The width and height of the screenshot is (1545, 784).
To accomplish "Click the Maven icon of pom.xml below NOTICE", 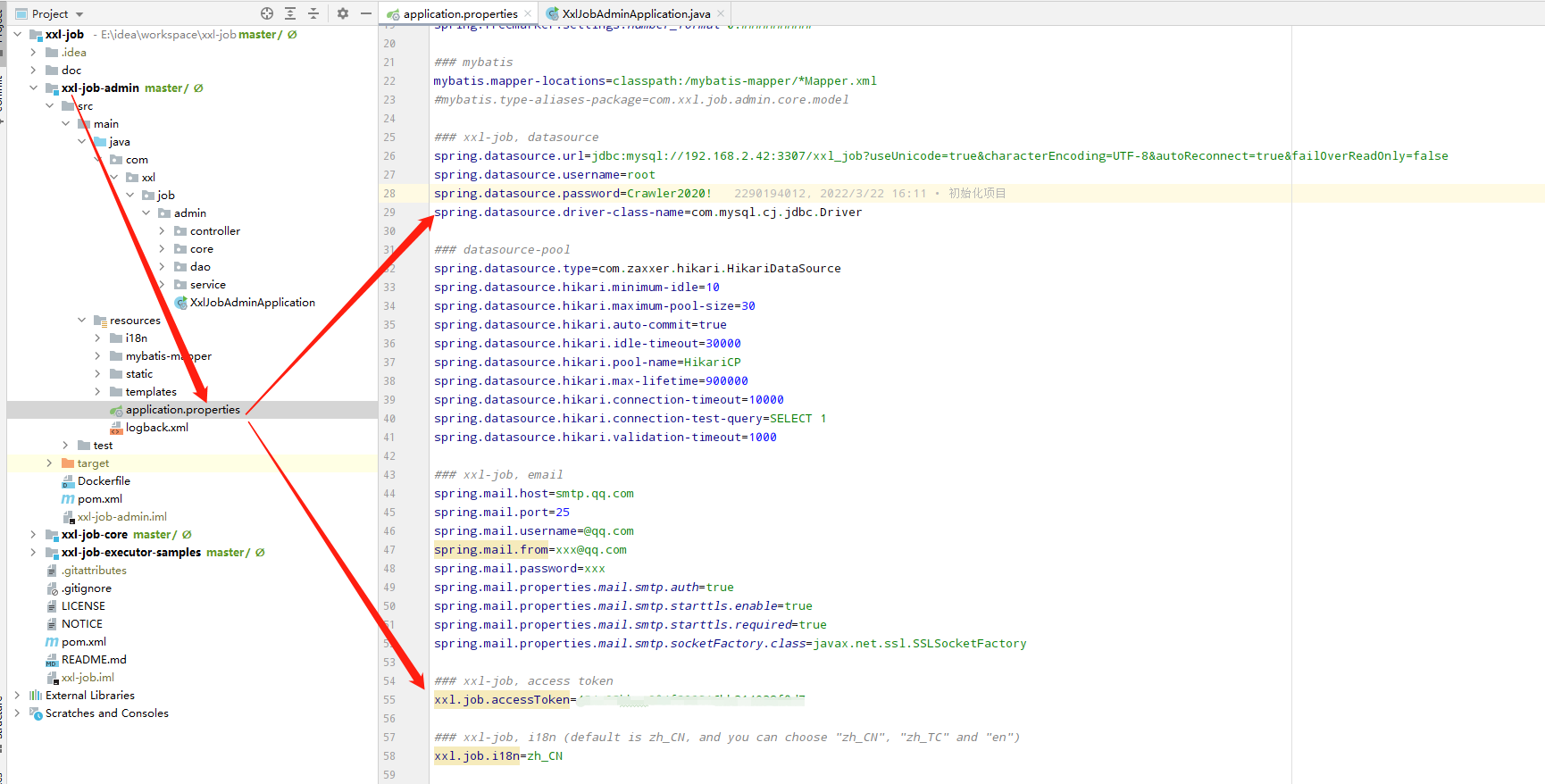I will pyautogui.click(x=52, y=642).
